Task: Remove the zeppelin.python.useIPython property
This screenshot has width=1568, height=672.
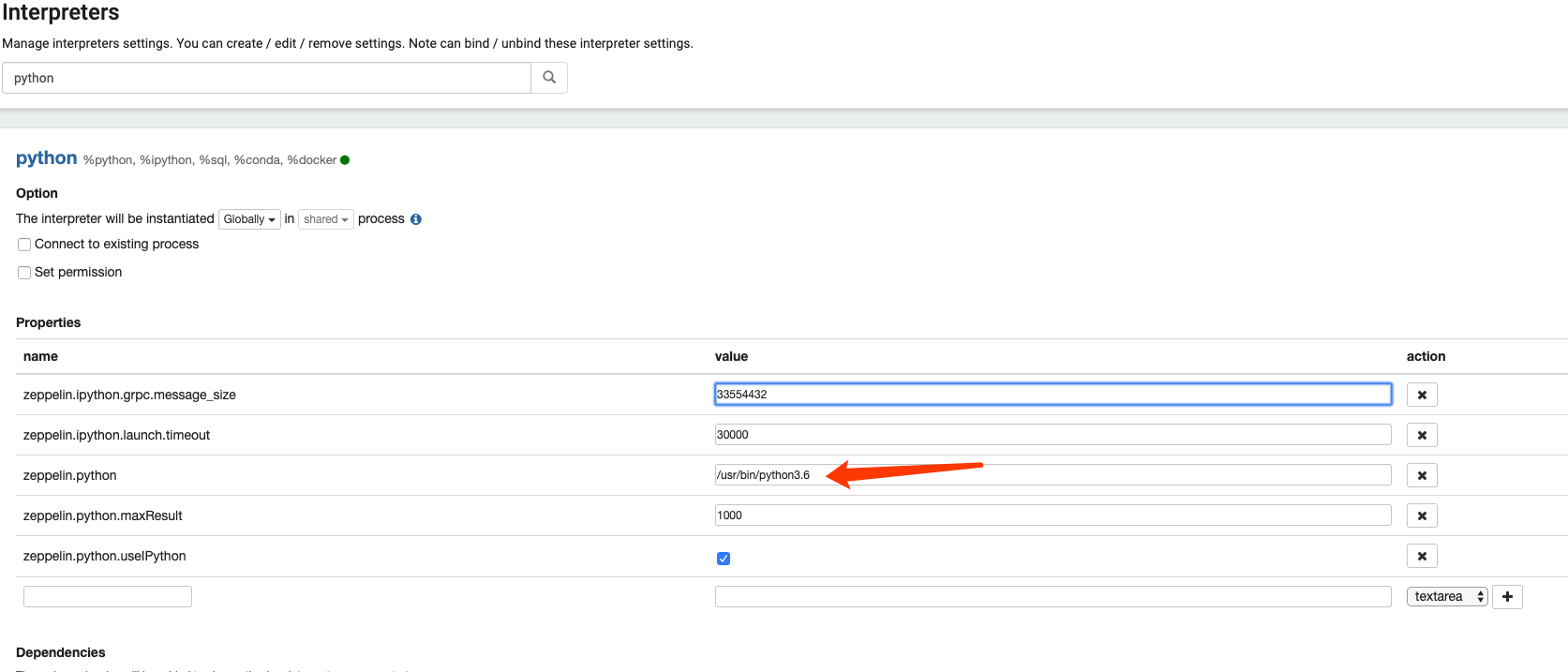Action: click(1421, 556)
